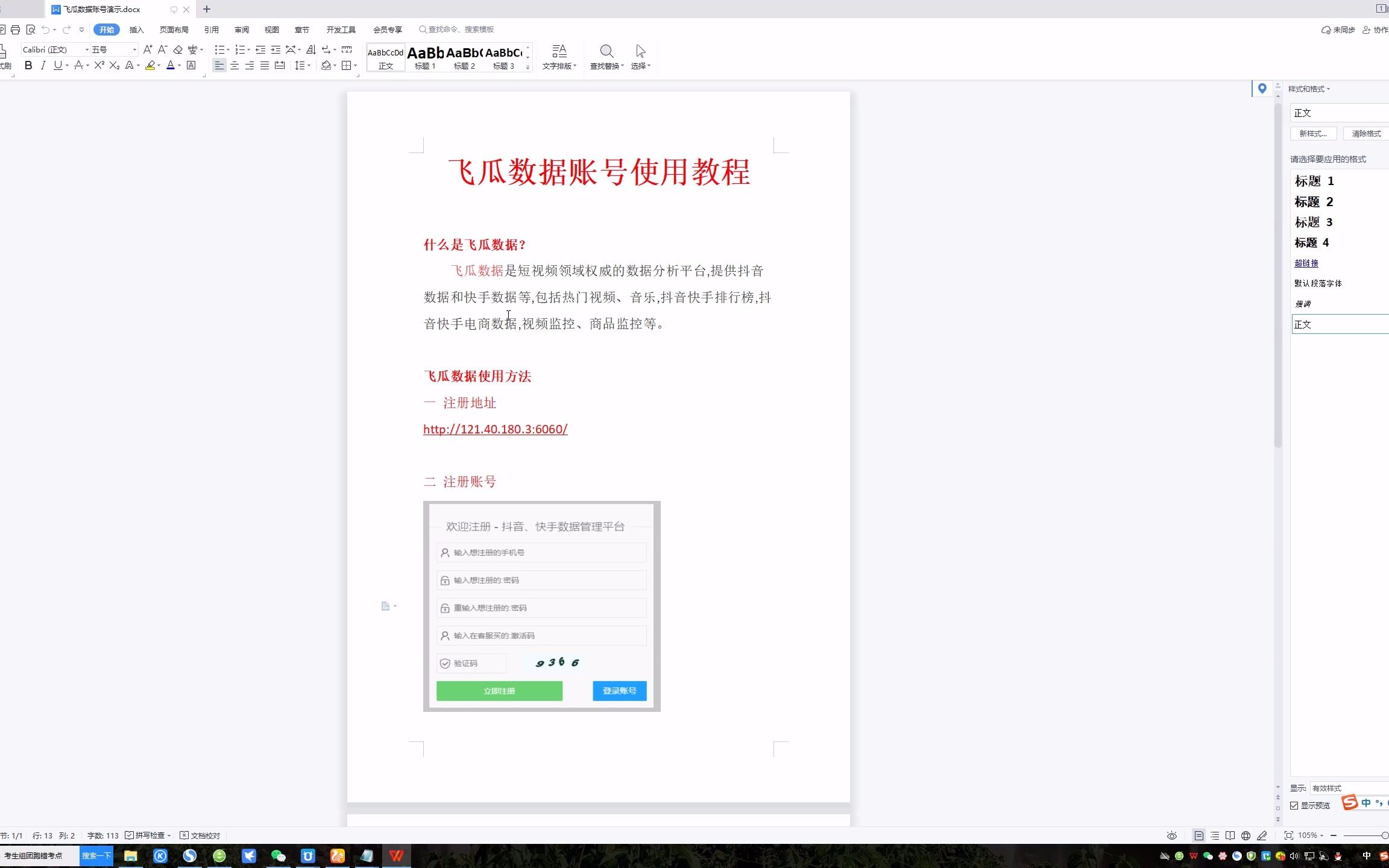Click the Select cursor tool

(x=640, y=57)
